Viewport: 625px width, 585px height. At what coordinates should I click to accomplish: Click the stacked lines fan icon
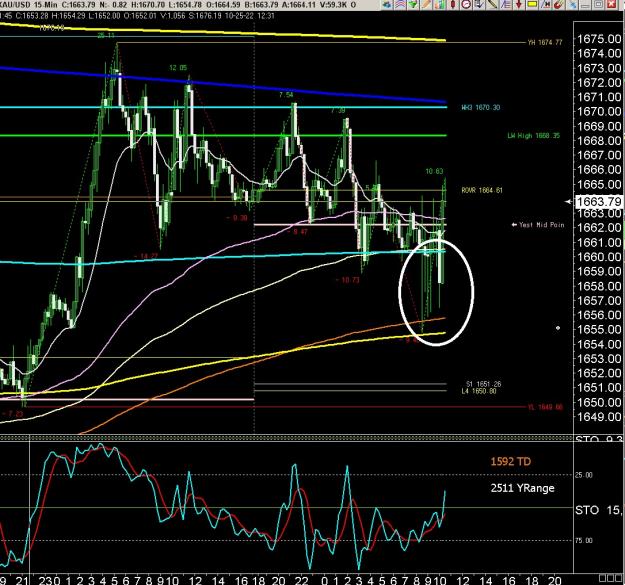pyautogui.click(x=505, y=4)
